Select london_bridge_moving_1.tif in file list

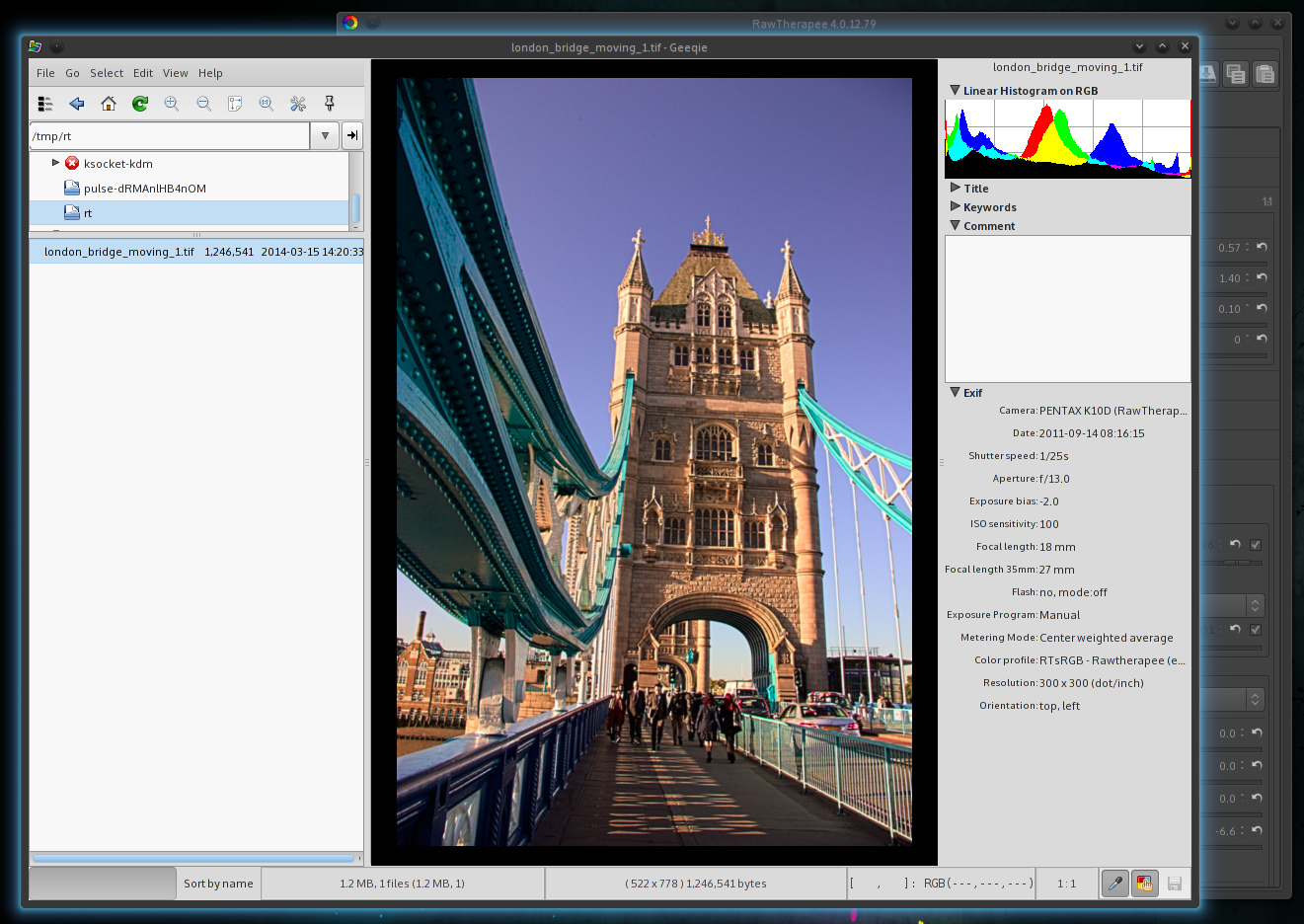(x=119, y=252)
